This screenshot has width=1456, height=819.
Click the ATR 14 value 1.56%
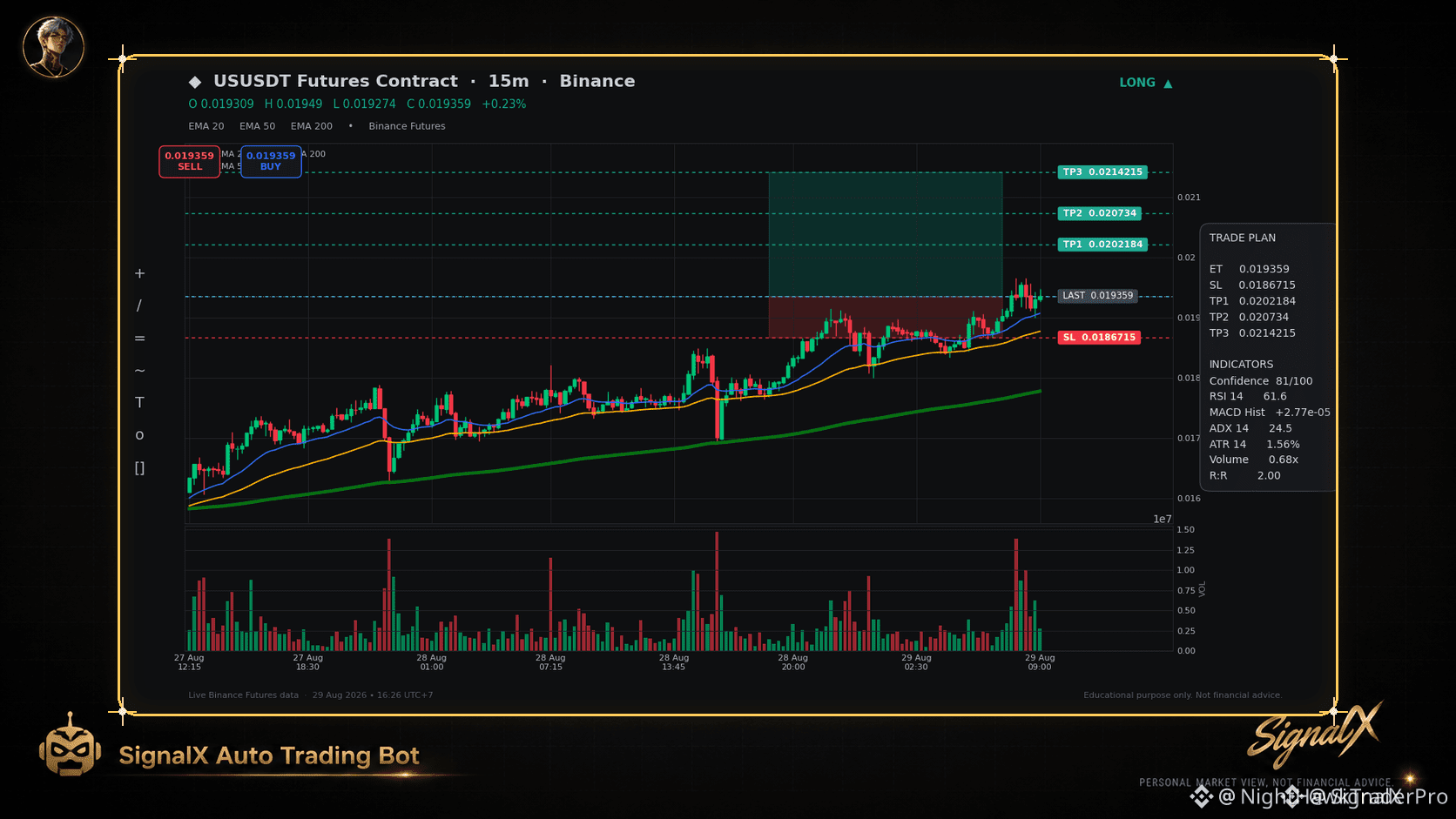[x=1283, y=445]
